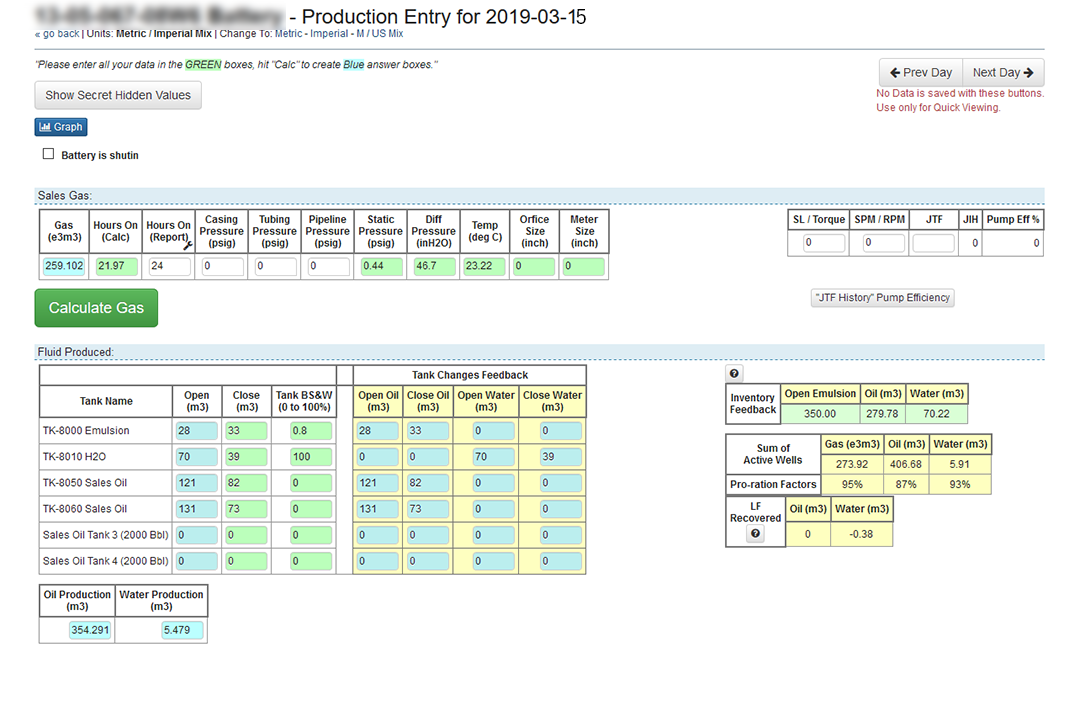1080x705 pixels.
Task: Select the SPM / RPM input field
Action: [x=883, y=243]
